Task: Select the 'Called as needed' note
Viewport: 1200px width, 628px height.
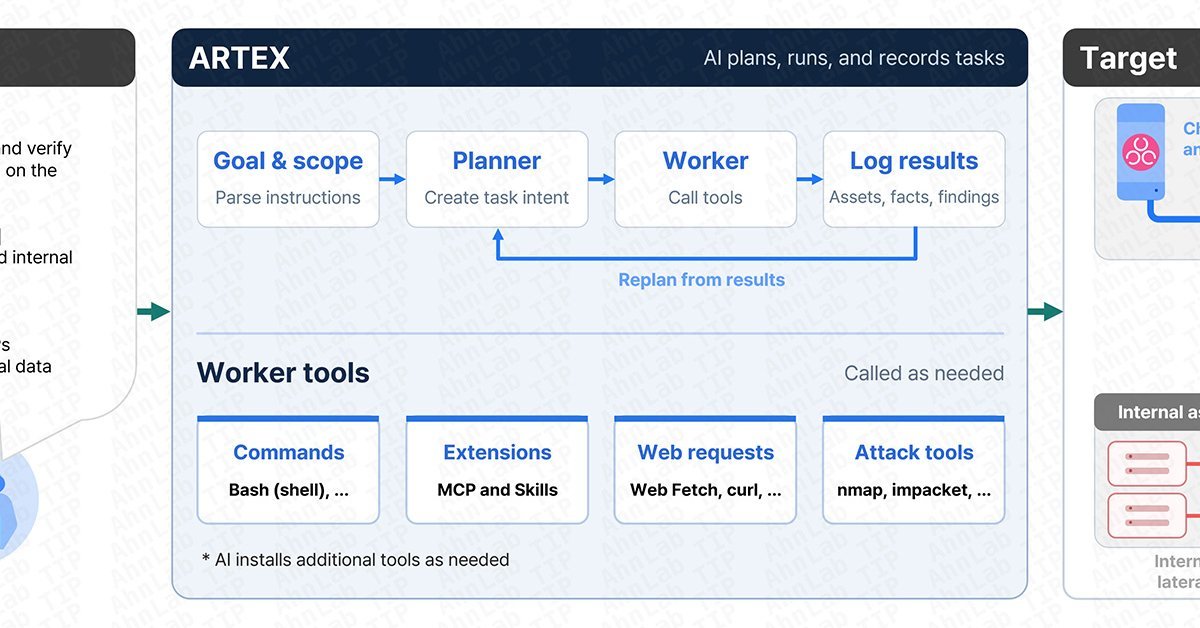Action: point(924,373)
